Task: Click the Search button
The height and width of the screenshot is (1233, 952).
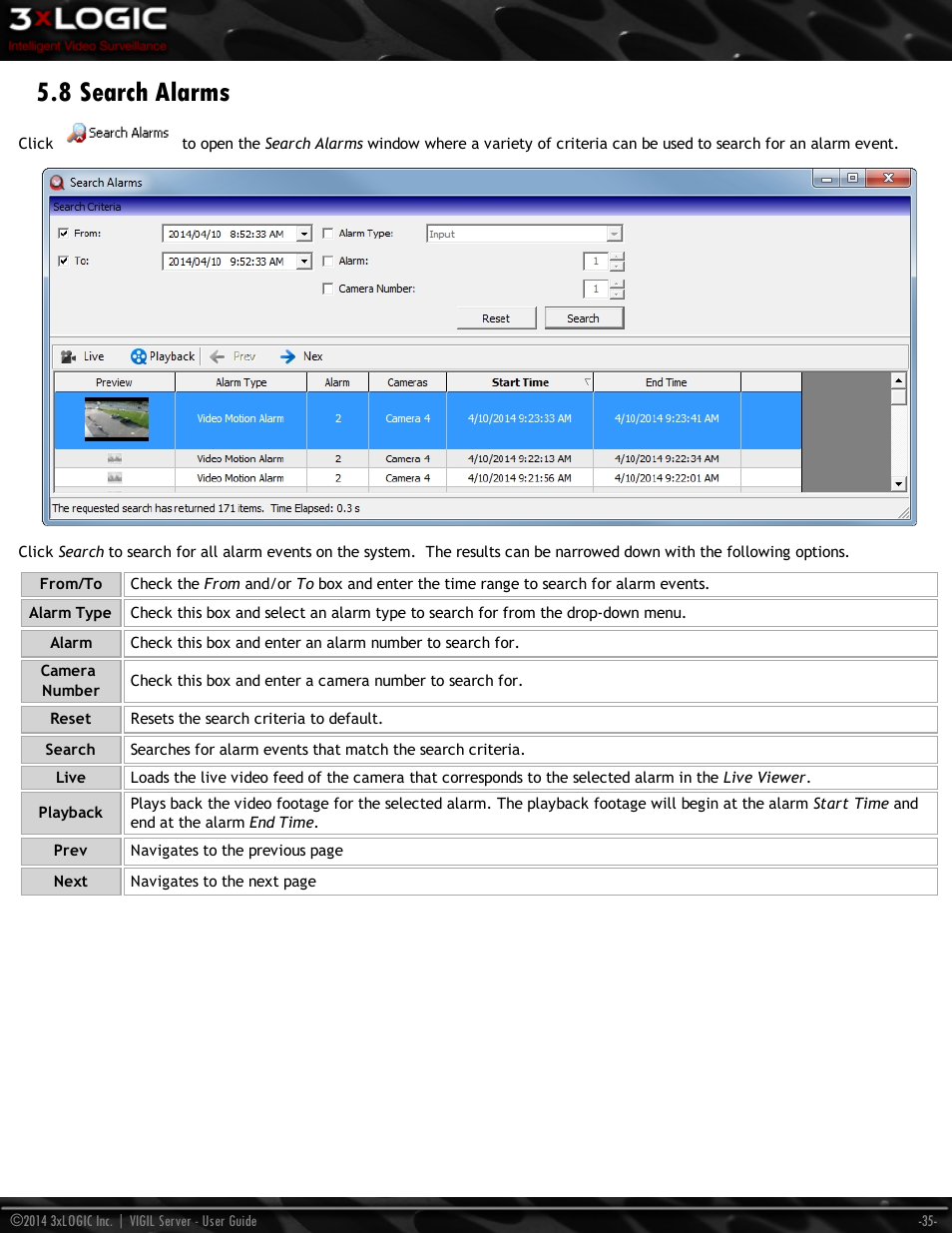Action: [x=584, y=318]
